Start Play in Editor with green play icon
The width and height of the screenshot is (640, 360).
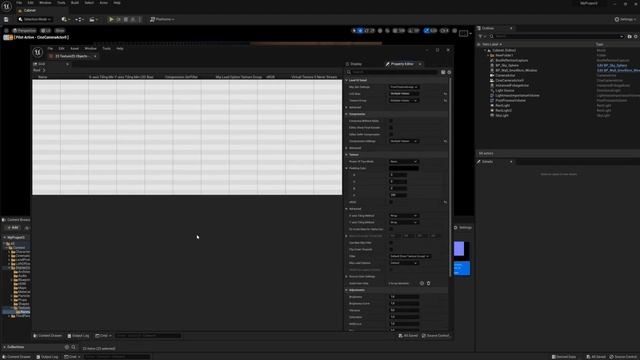coord(111,19)
